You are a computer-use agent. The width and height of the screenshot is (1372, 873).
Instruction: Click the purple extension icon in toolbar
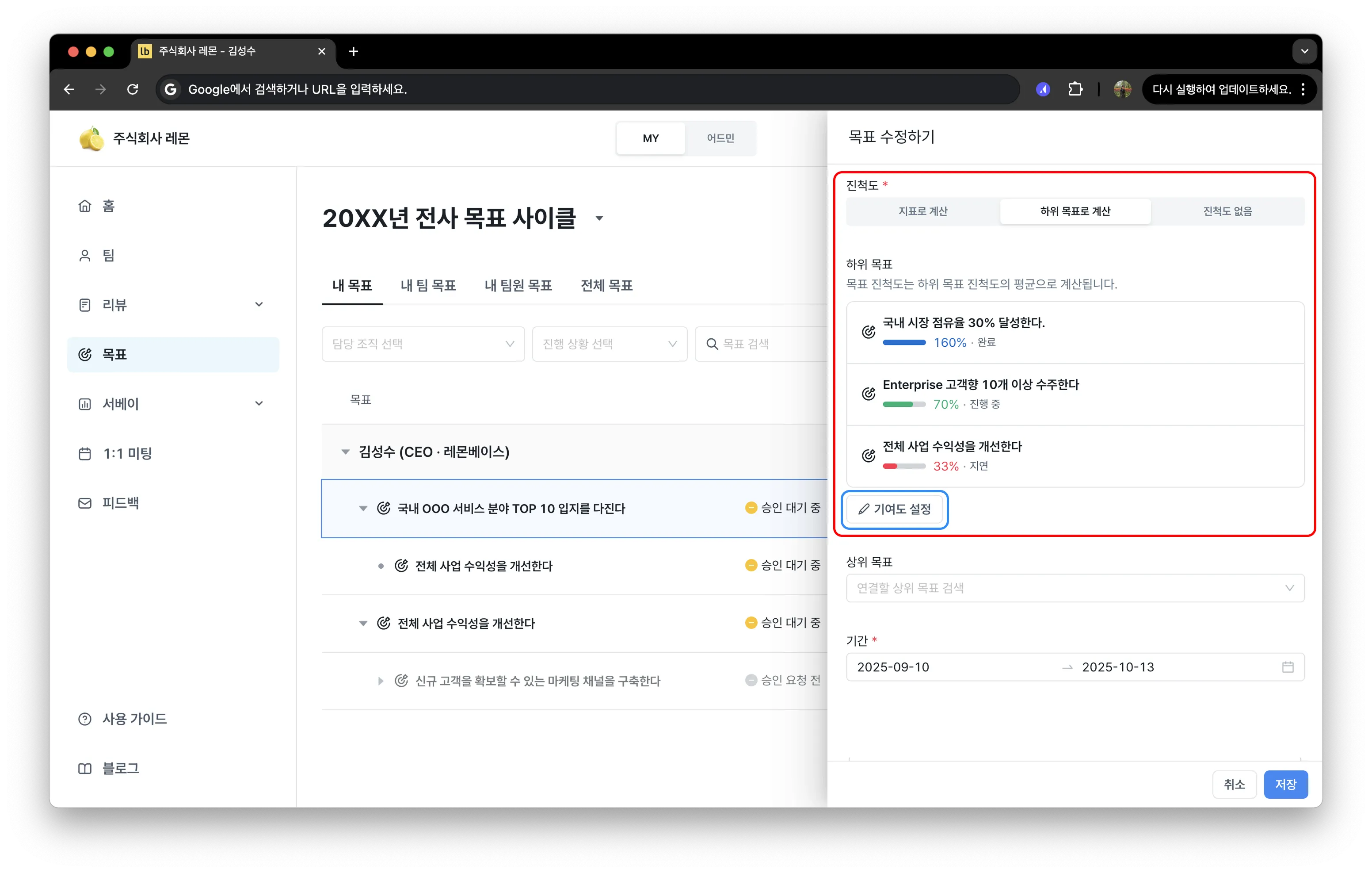click(1043, 89)
